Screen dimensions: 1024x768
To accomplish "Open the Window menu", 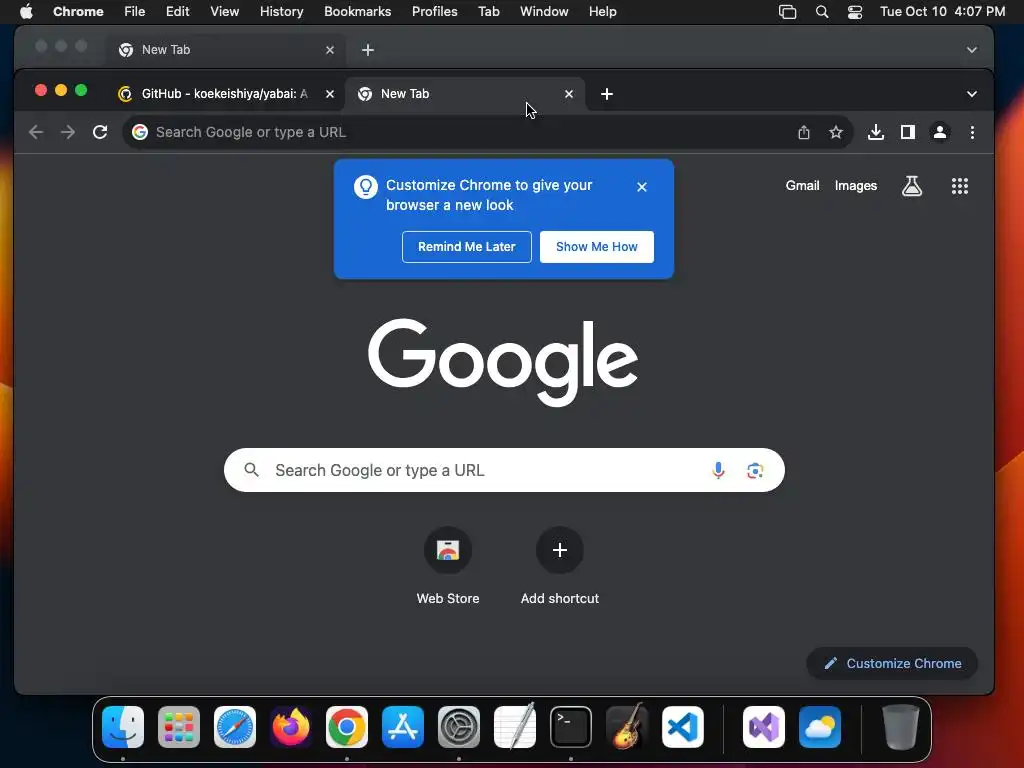I will coord(544,12).
